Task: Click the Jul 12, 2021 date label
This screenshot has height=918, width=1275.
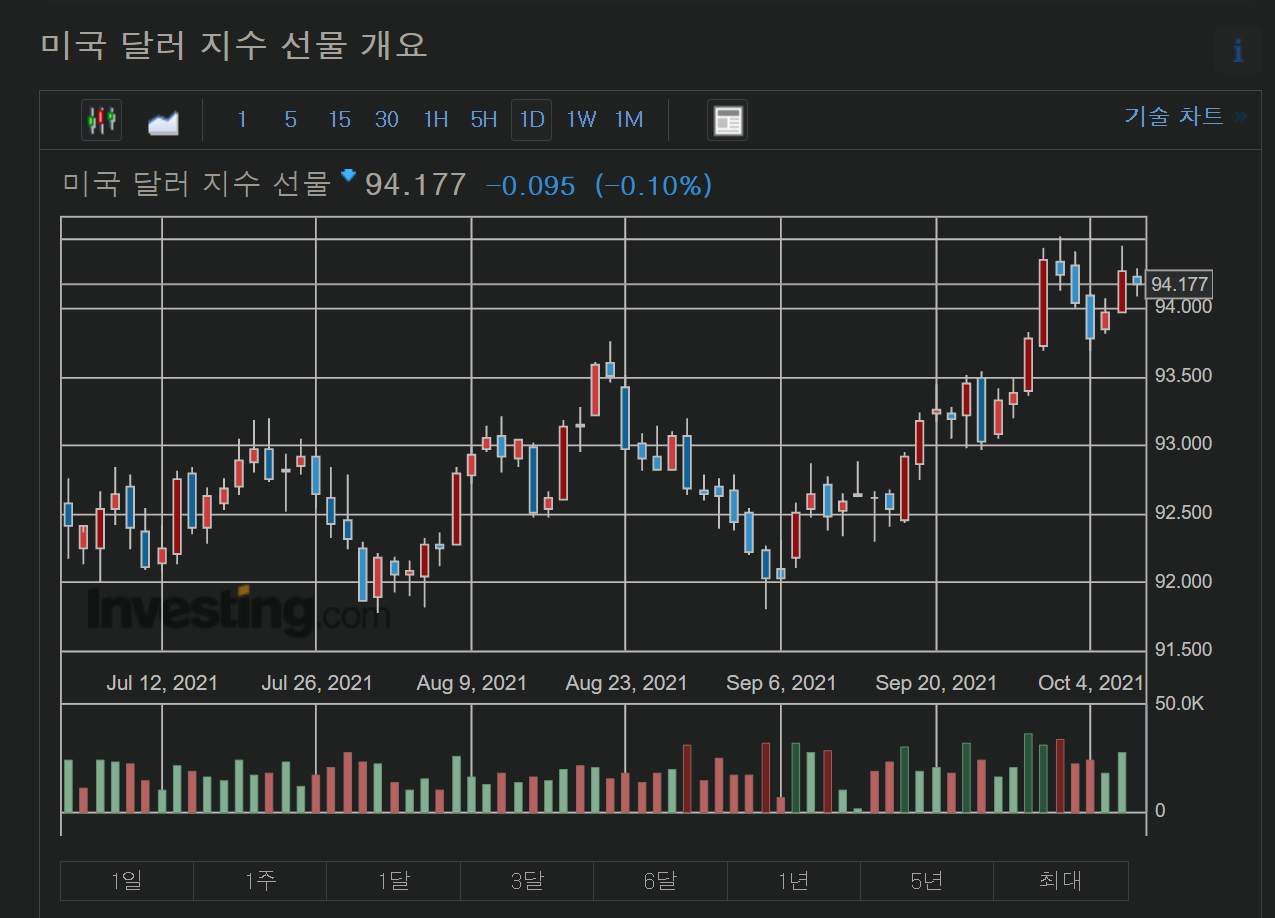Action: click(162, 683)
